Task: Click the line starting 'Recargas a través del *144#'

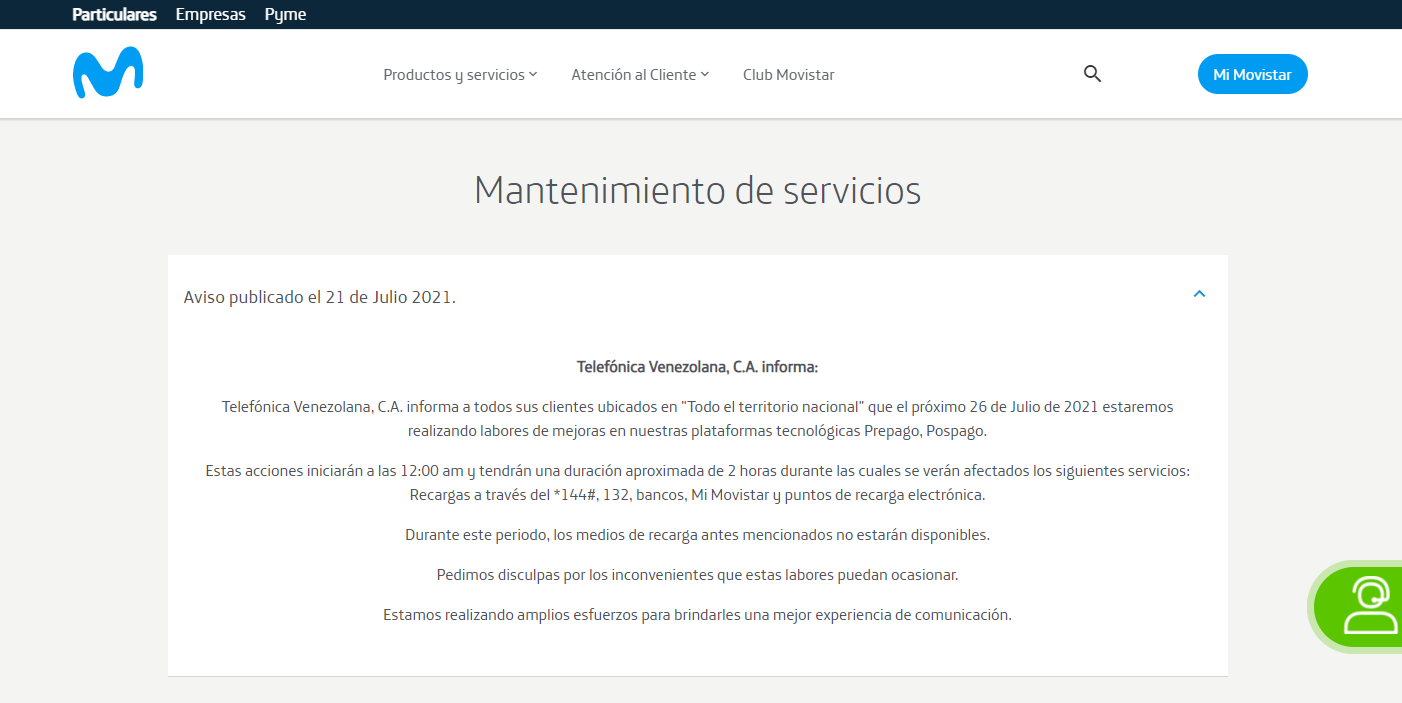Action: click(698, 495)
